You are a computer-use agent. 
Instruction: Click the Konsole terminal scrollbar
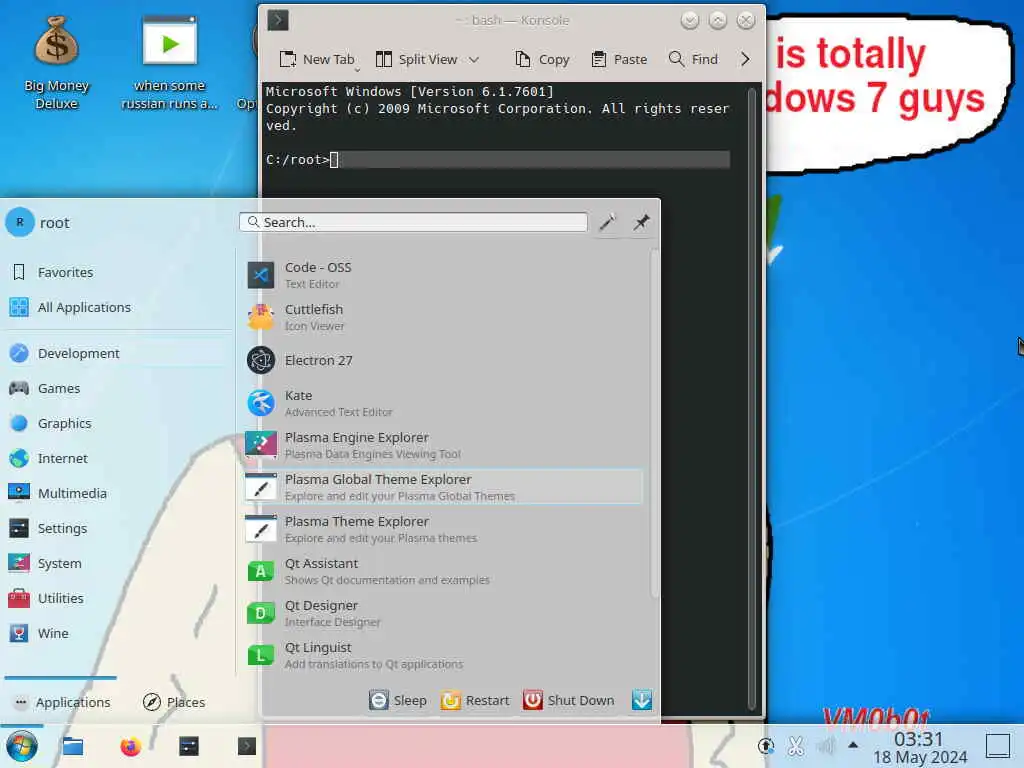coord(752,397)
